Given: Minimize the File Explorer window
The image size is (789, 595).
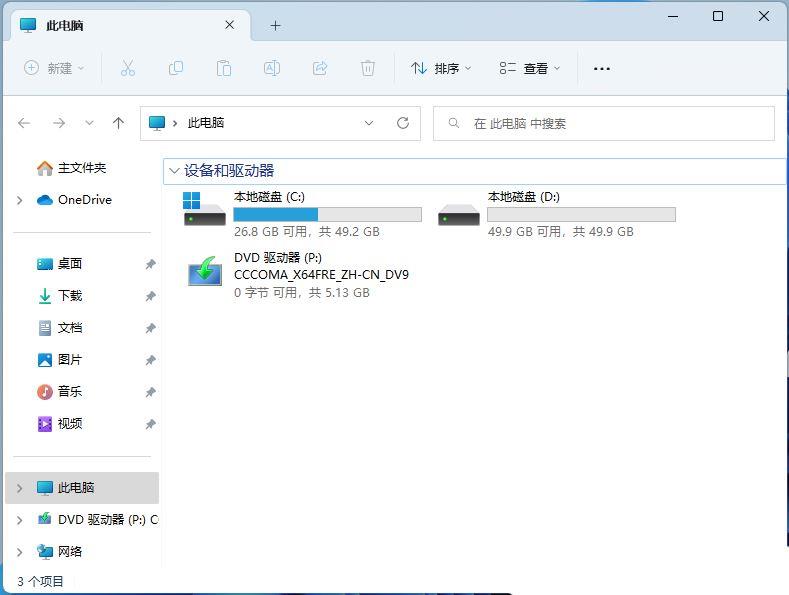Looking at the screenshot, I should pyautogui.click(x=673, y=16).
